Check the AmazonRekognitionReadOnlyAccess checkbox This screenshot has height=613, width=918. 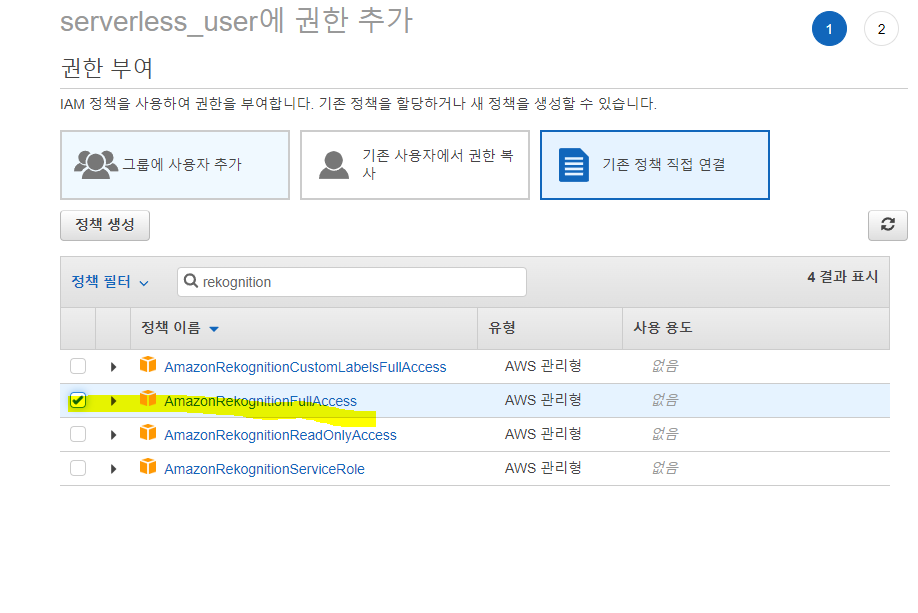click(78, 434)
